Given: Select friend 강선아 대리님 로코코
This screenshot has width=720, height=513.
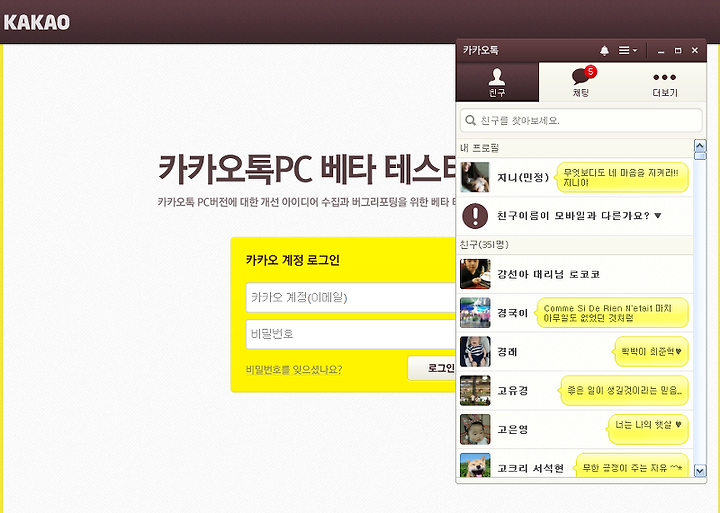Looking at the screenshot, I should (x=575, y=274).
